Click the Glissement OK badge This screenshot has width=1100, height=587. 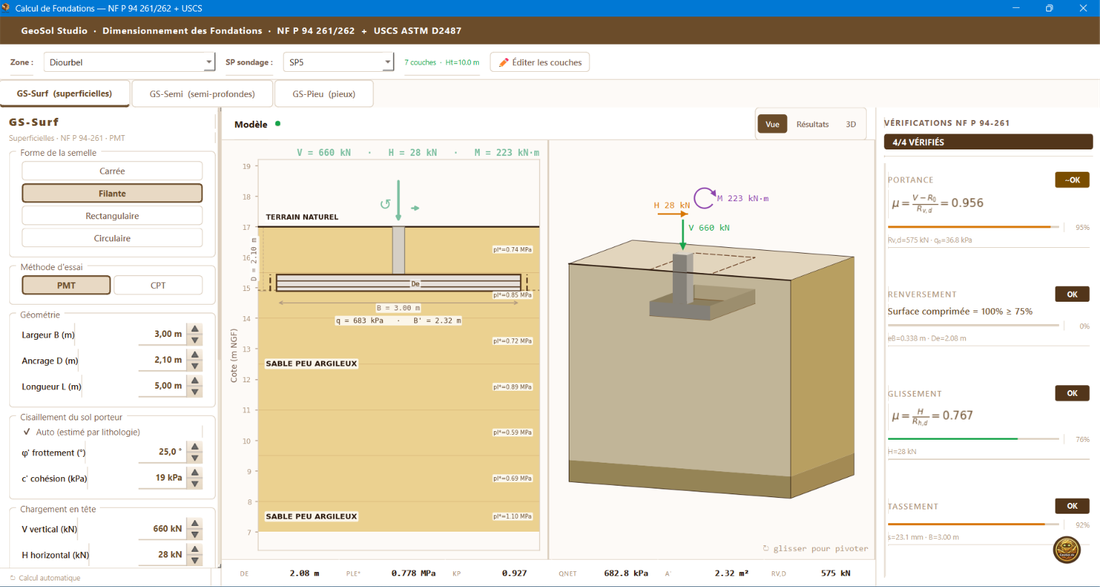coord(1072,393)
